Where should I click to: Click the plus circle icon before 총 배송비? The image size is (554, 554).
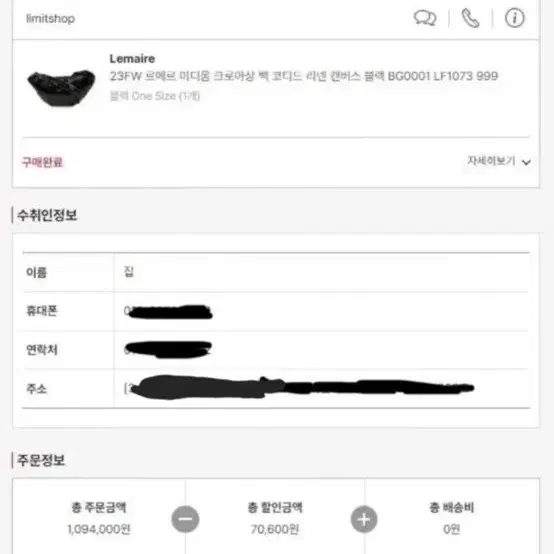[x=364, y=519]
